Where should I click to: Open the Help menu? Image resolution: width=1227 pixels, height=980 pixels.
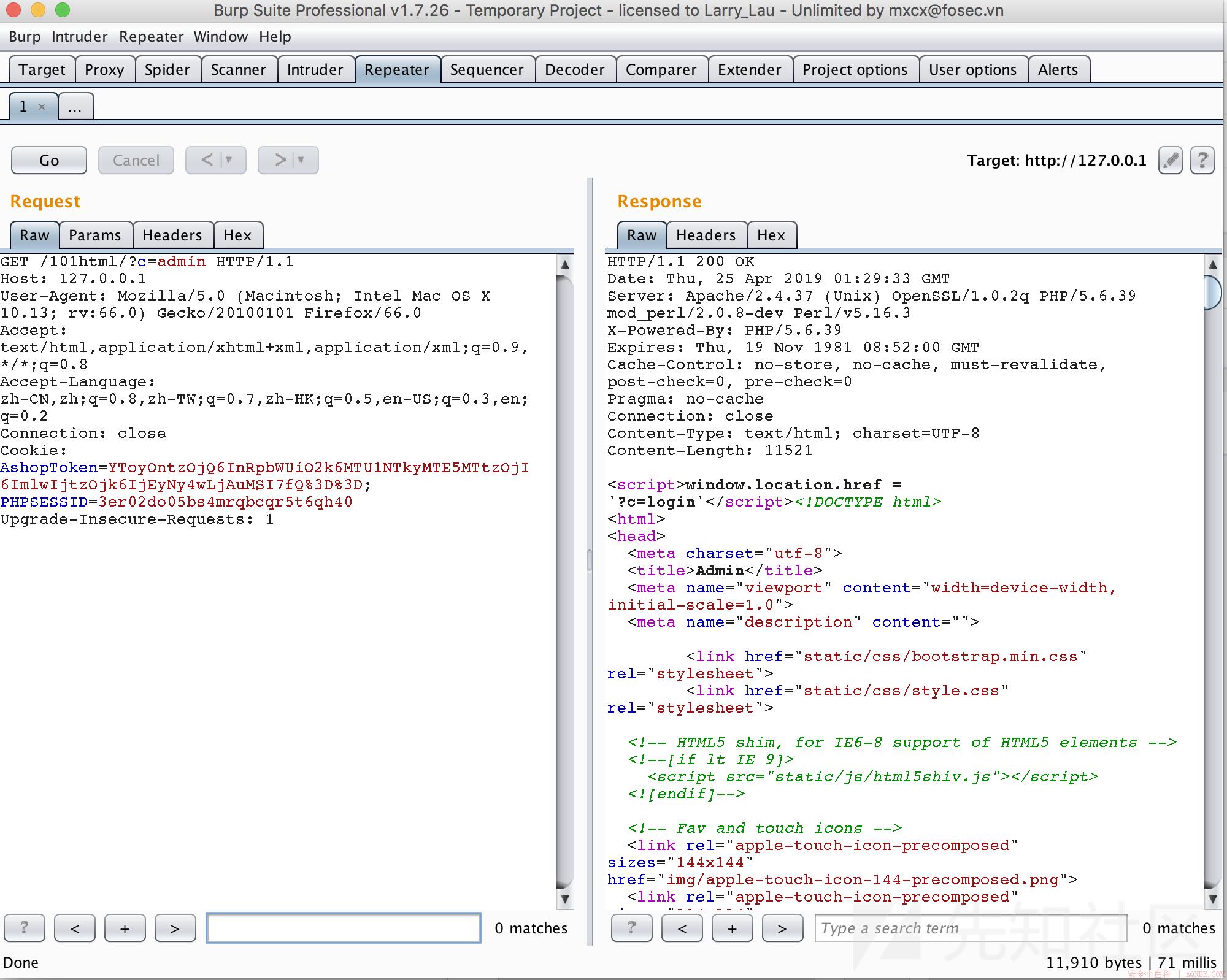pos(275,37)
